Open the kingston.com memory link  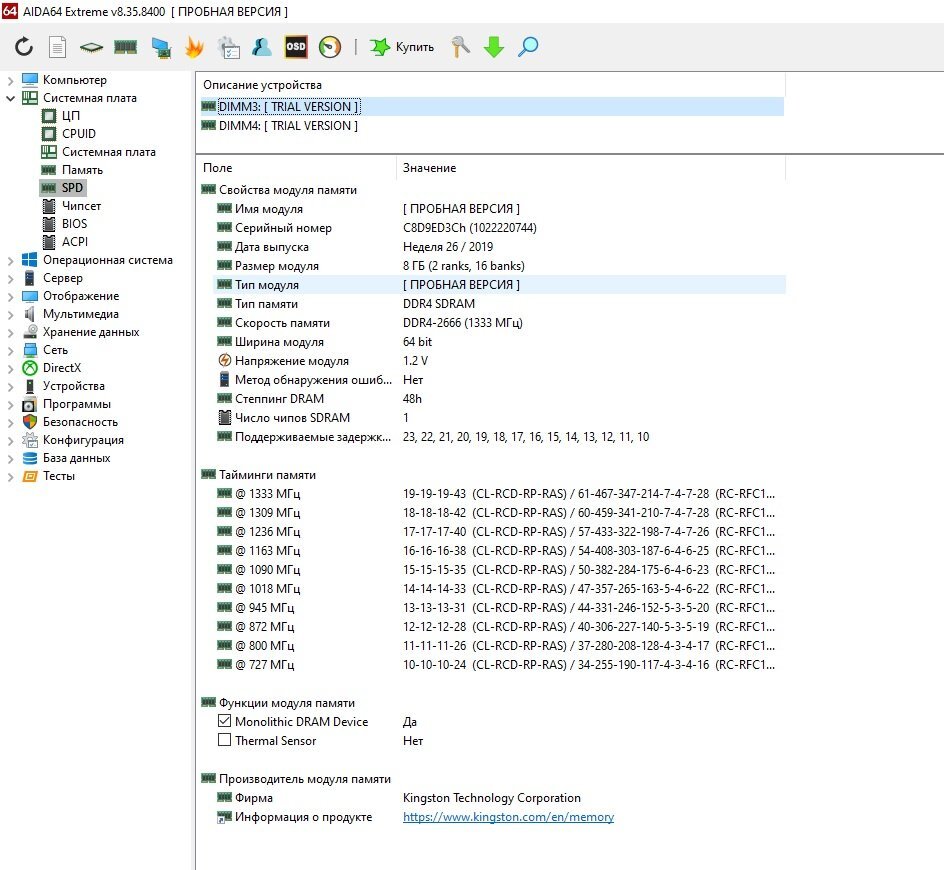pyautogui.click(x=508, y=817)
